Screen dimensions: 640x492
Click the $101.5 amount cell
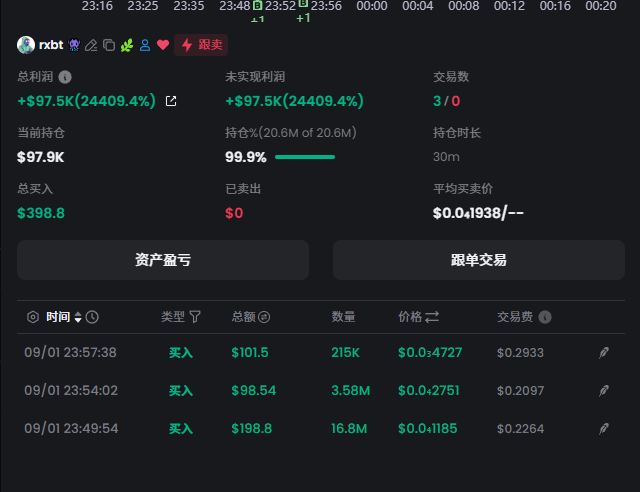(250, 352)
